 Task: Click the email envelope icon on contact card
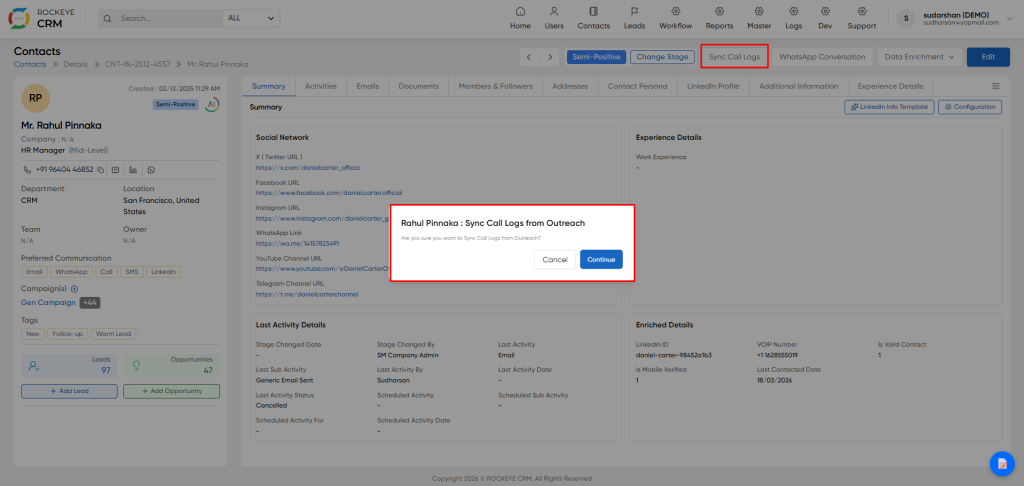(x=116, y=170)
